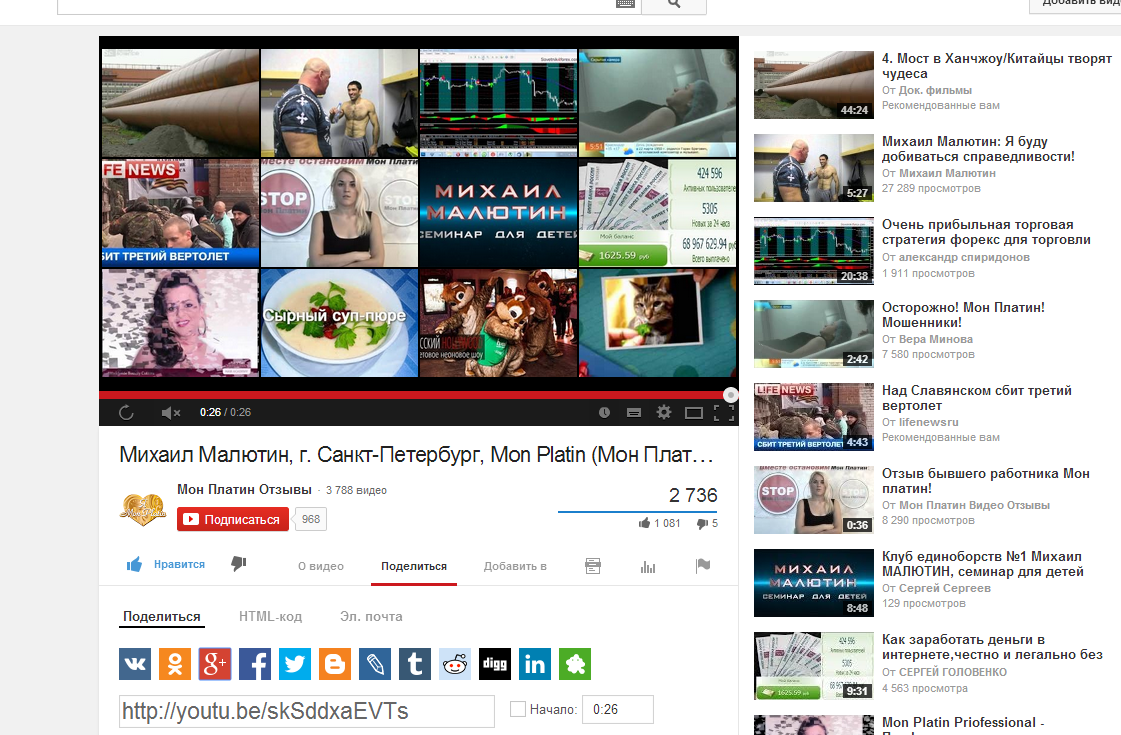Open the video statistics chart icon
The image size is (1121, 735).
tap(648, 566)
